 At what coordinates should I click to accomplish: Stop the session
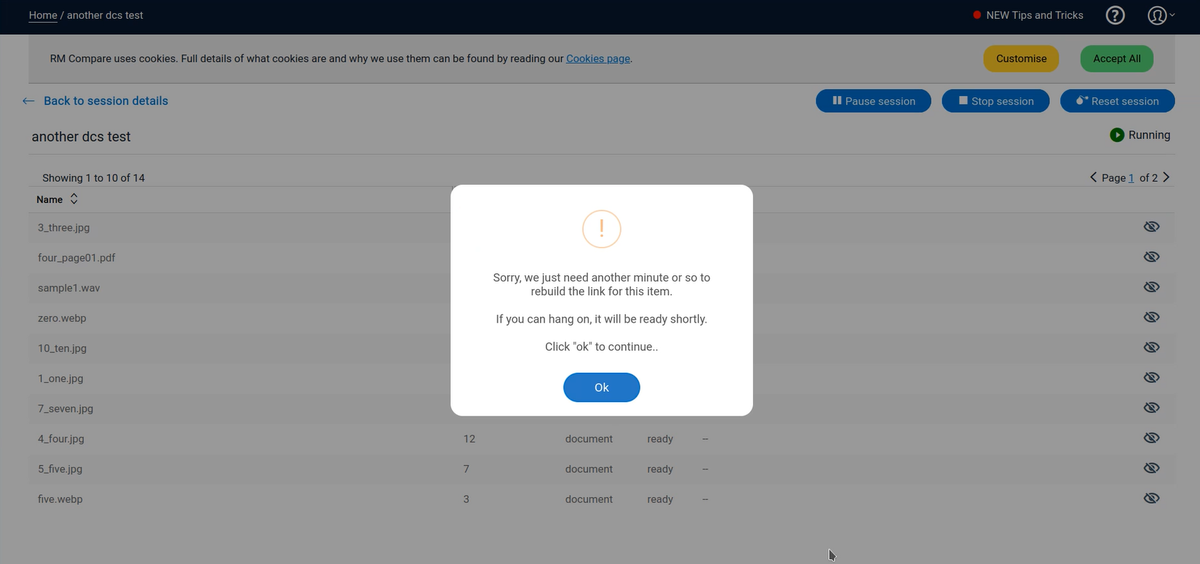tap(995, 101)
